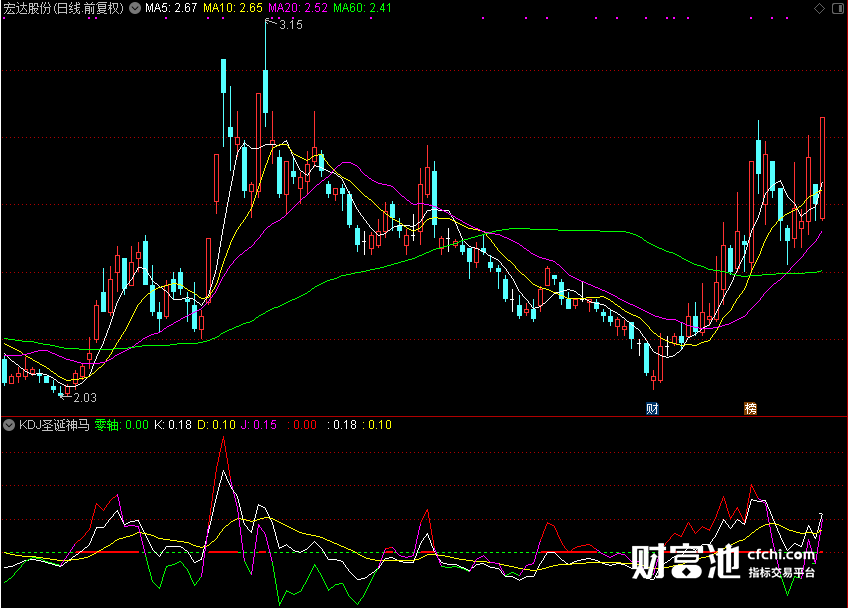Click the K: 0.18 value label
Image resolution: width=848 pixels, height=608 pixels.
[x=173, y=425]
